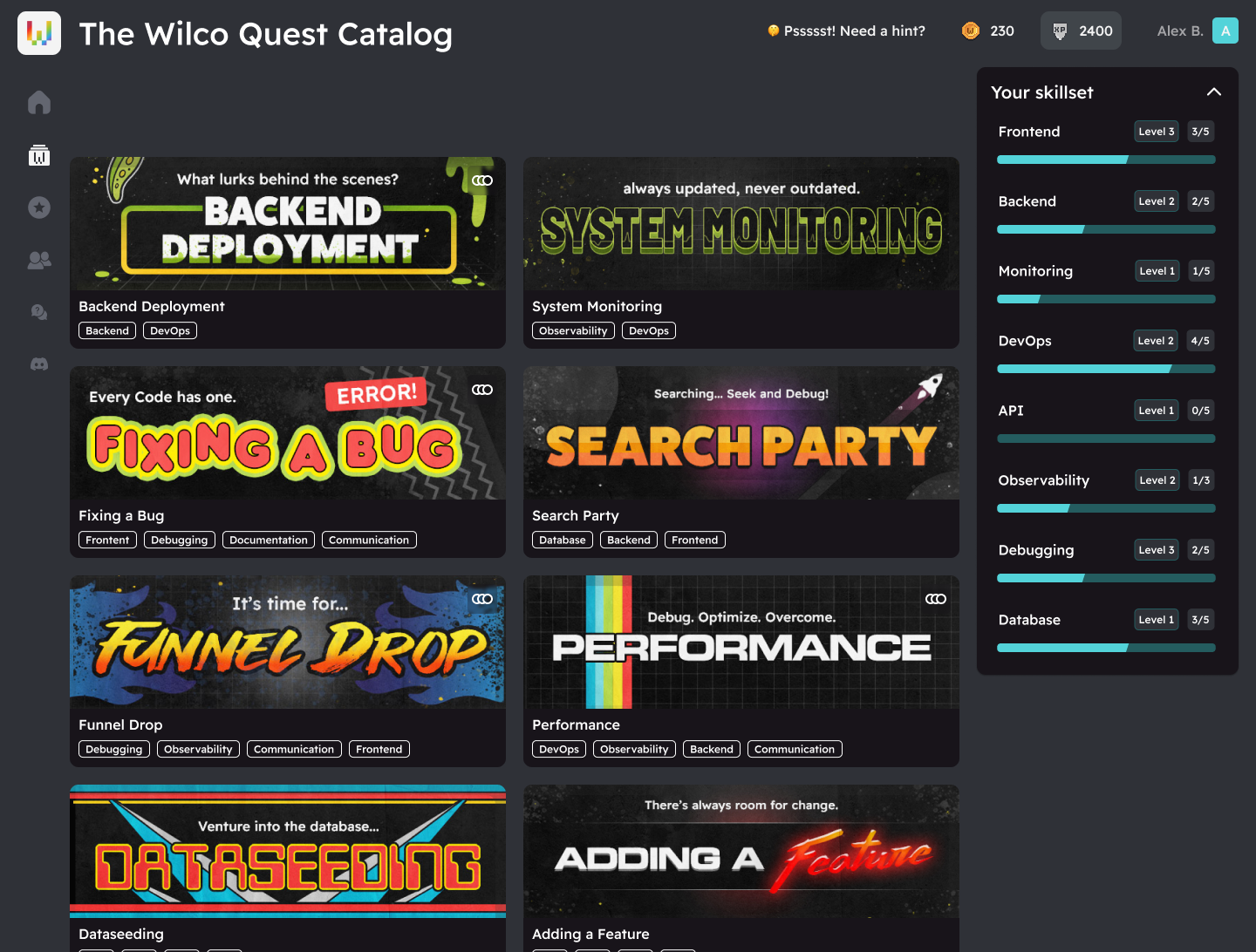This screenshot has width=1256, height=952.
Task: Click the Backend '2/5' badge
Action: (x=1201, y=201)
